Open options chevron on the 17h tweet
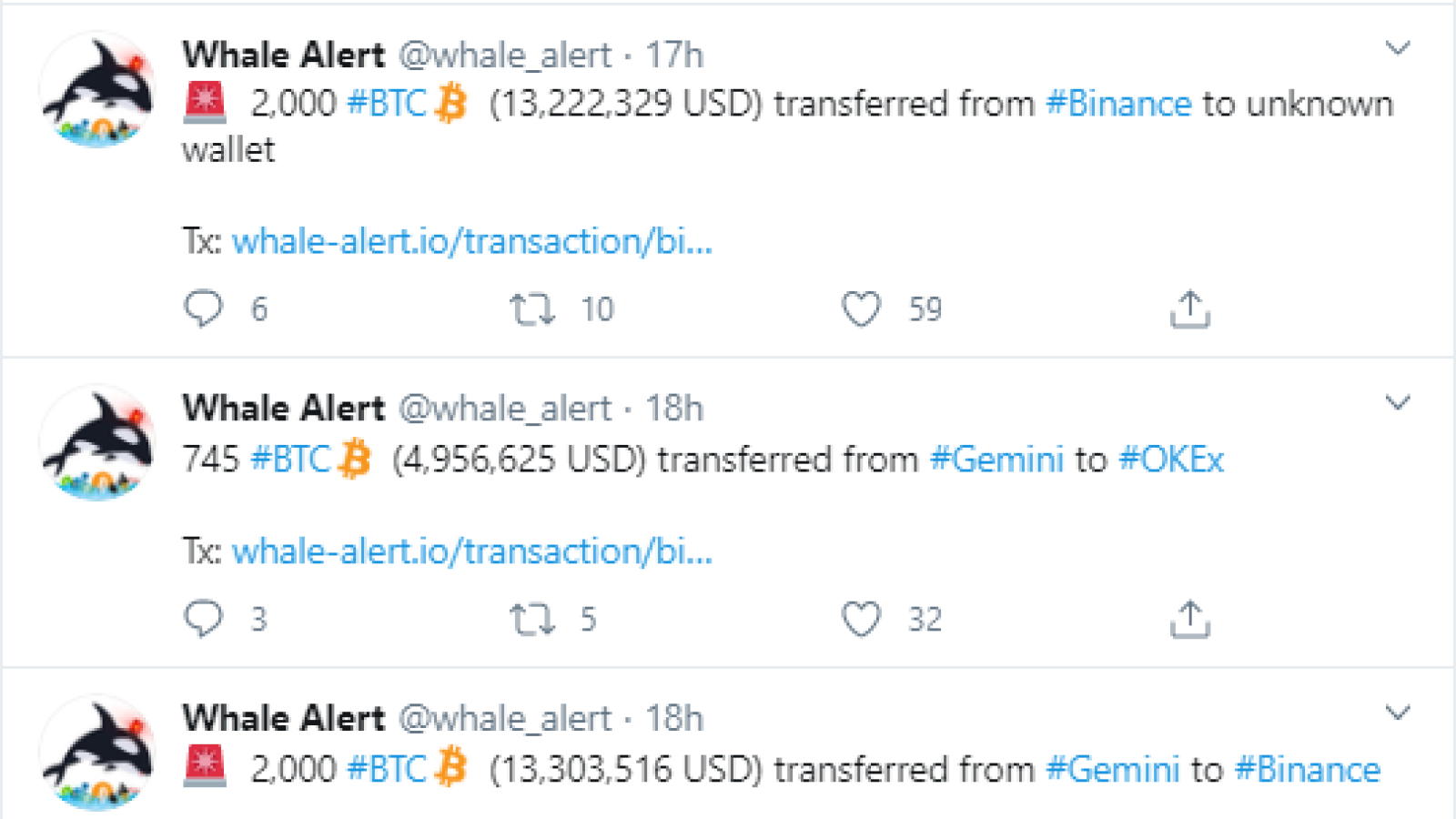 [1398, 47]
